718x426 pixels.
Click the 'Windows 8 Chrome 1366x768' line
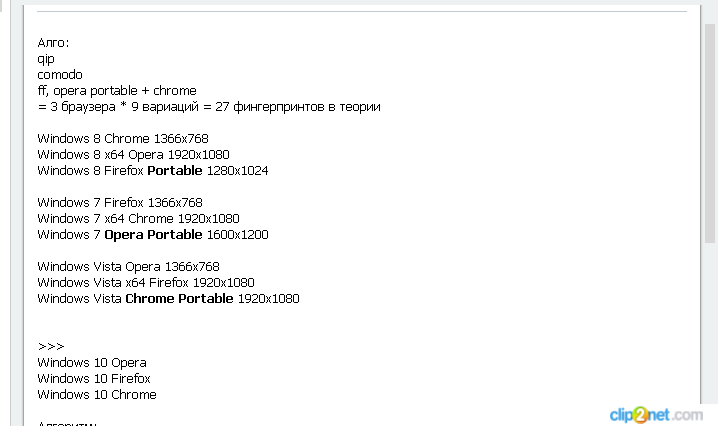[123, 138]
